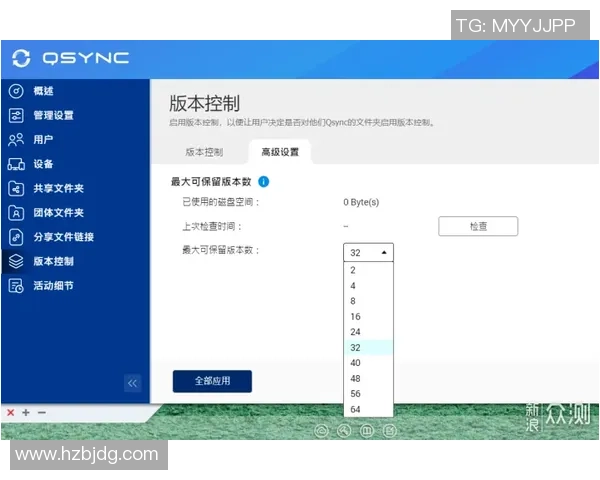Click the 全部应用 button

pos(212,381)
